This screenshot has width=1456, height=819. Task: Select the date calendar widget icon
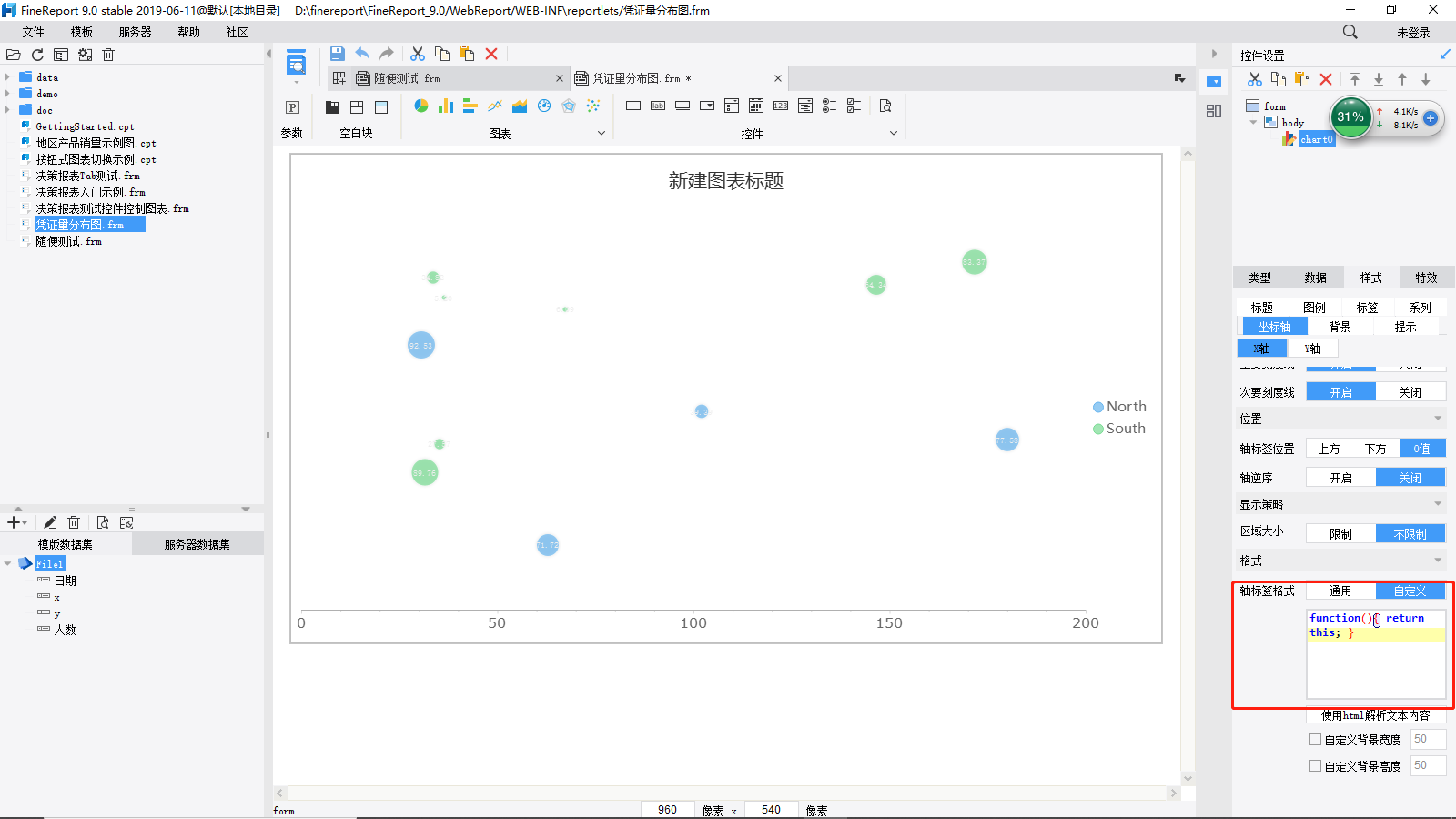pos(756,106)
